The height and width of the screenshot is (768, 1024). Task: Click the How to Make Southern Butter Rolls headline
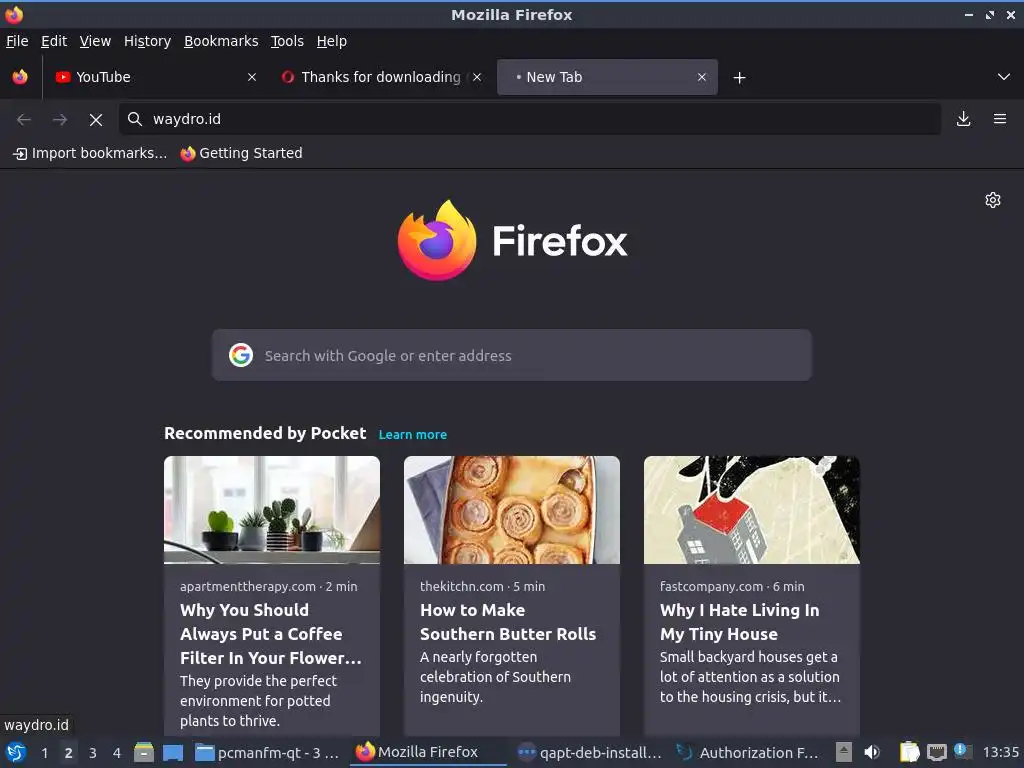507,622
